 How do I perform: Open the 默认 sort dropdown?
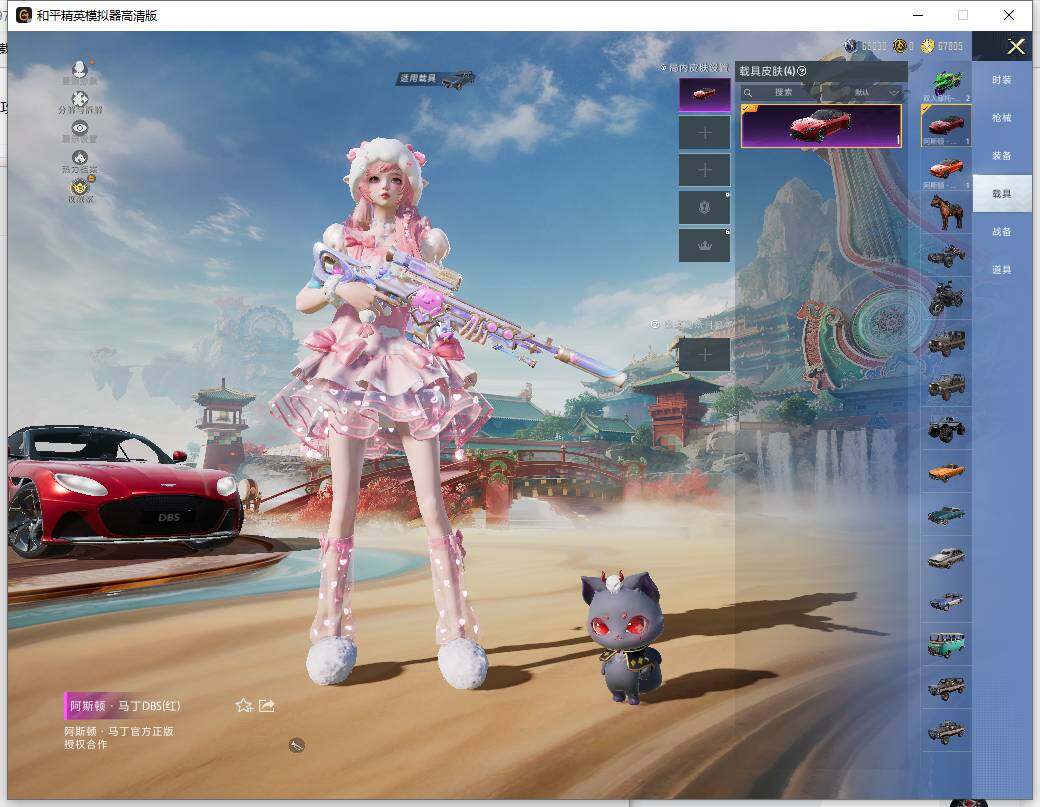862,92
